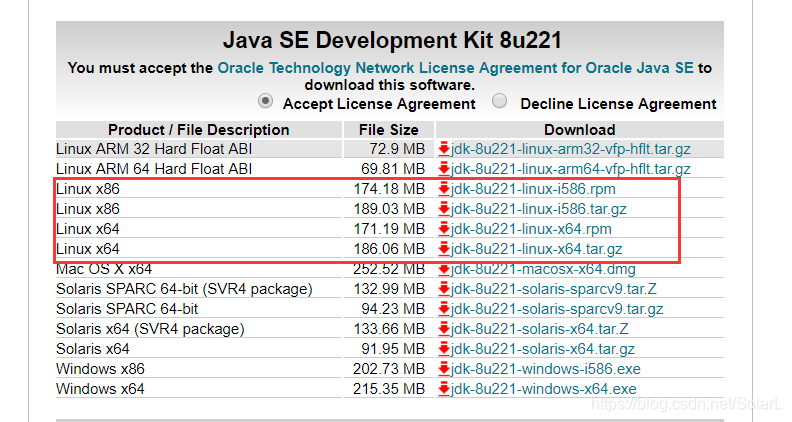Download jdk-8u221-linux-arm32-vfp-hflt.tar.gz
This screenshot has height=422, width=792.
(571, 149)
